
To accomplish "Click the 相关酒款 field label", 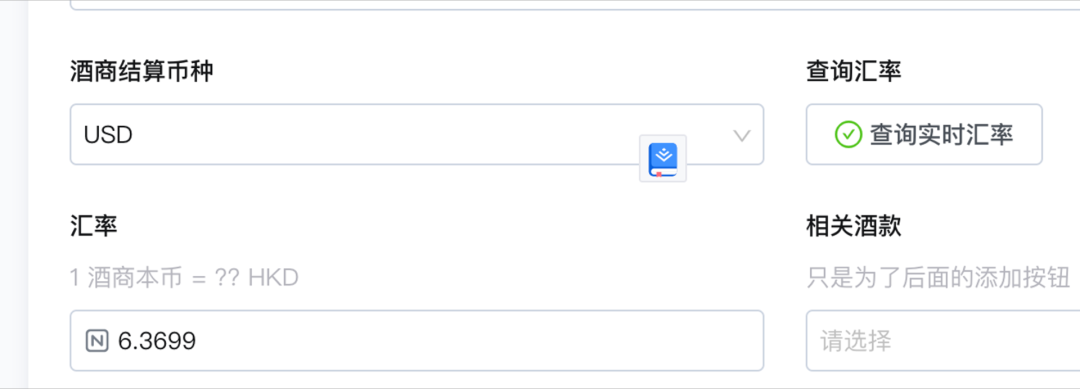I will (x=853, y=226).
